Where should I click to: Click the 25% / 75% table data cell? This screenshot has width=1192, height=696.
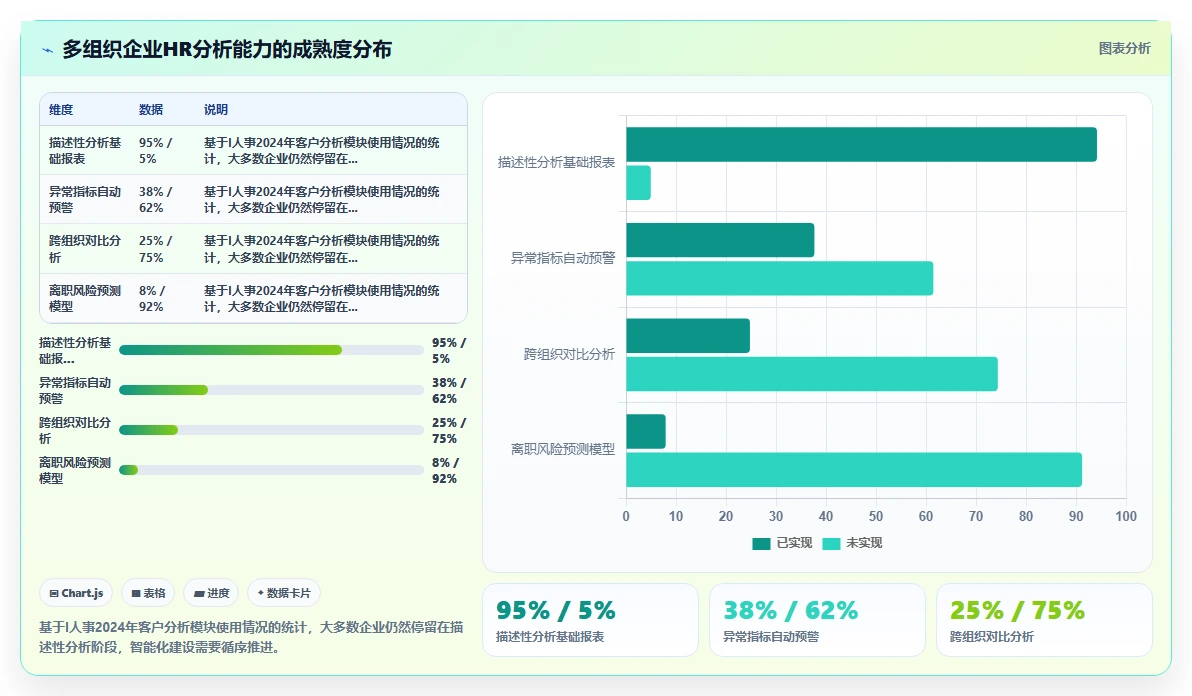(162, 248)
